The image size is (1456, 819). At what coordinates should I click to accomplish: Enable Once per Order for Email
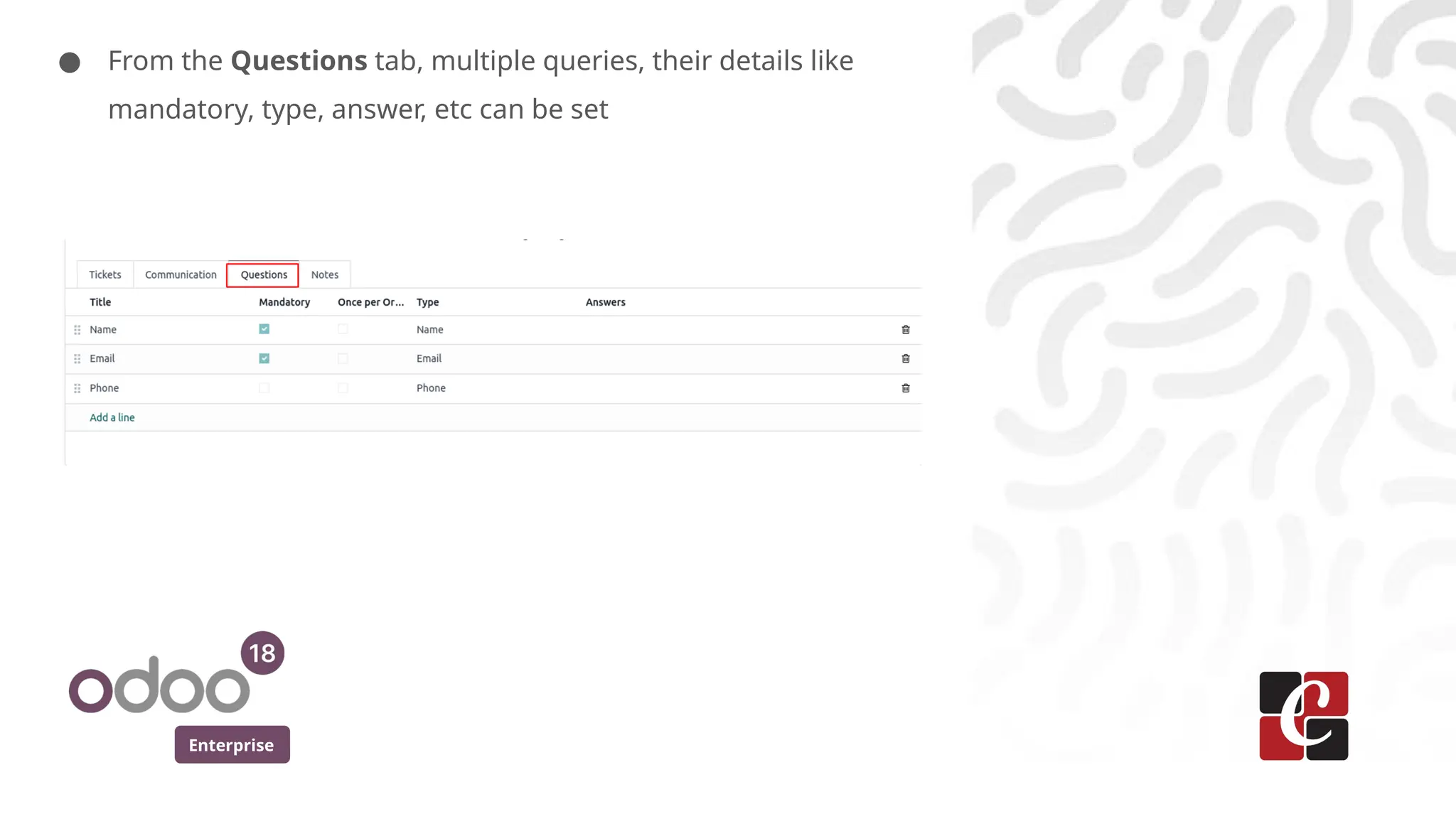343,358
